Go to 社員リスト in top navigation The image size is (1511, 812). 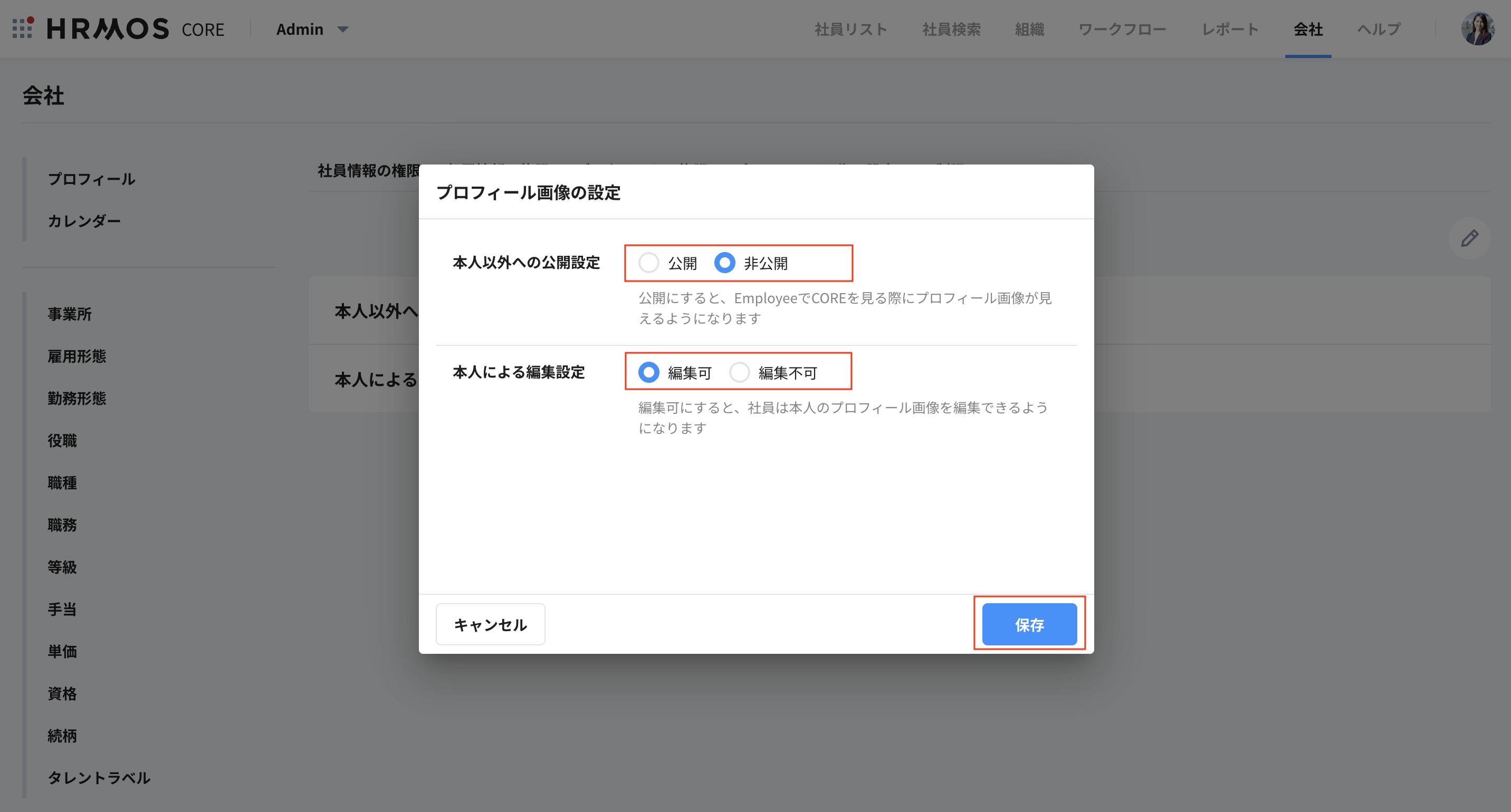tap(850, 30)
